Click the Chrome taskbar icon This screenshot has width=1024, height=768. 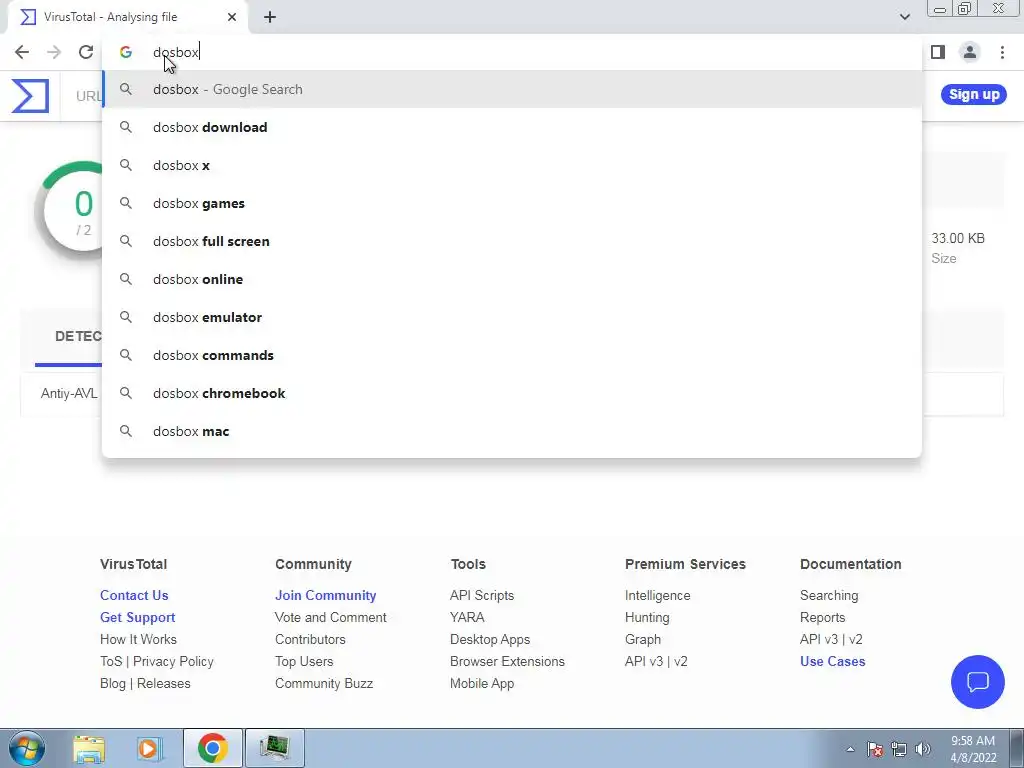tap(212, 748)
